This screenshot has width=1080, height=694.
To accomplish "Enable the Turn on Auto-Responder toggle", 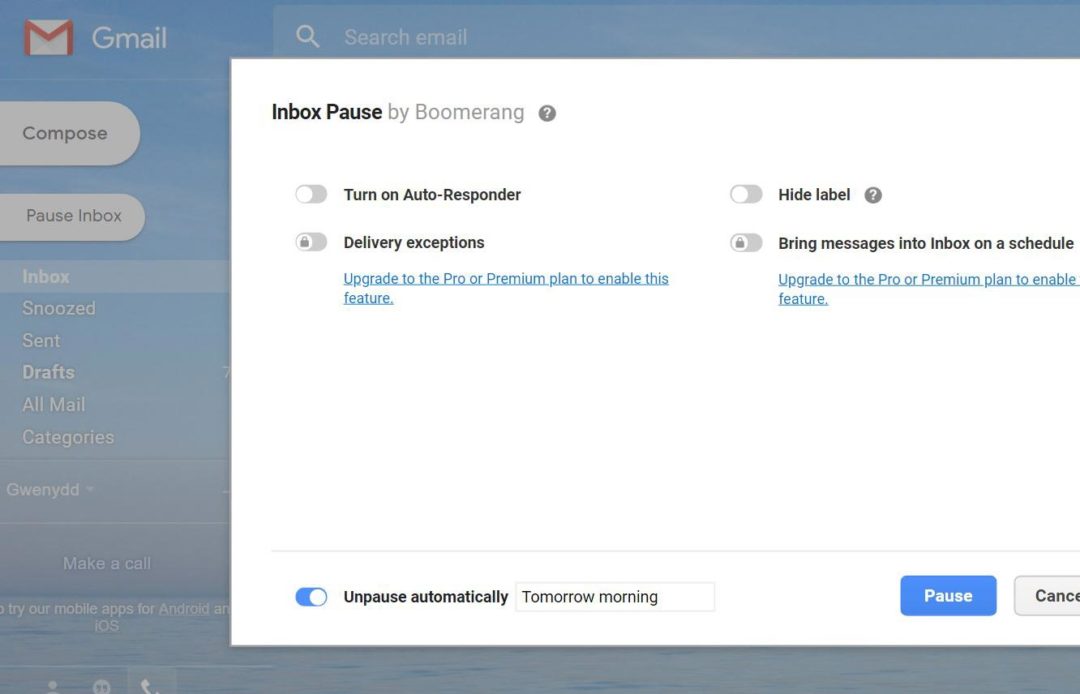I will [x=311, y=194].
